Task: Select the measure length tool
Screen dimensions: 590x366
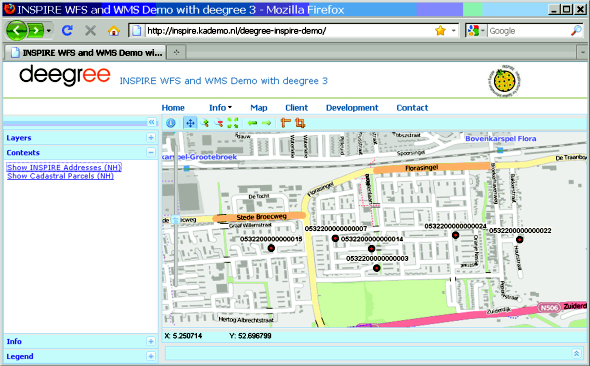Action: [286, 123]
